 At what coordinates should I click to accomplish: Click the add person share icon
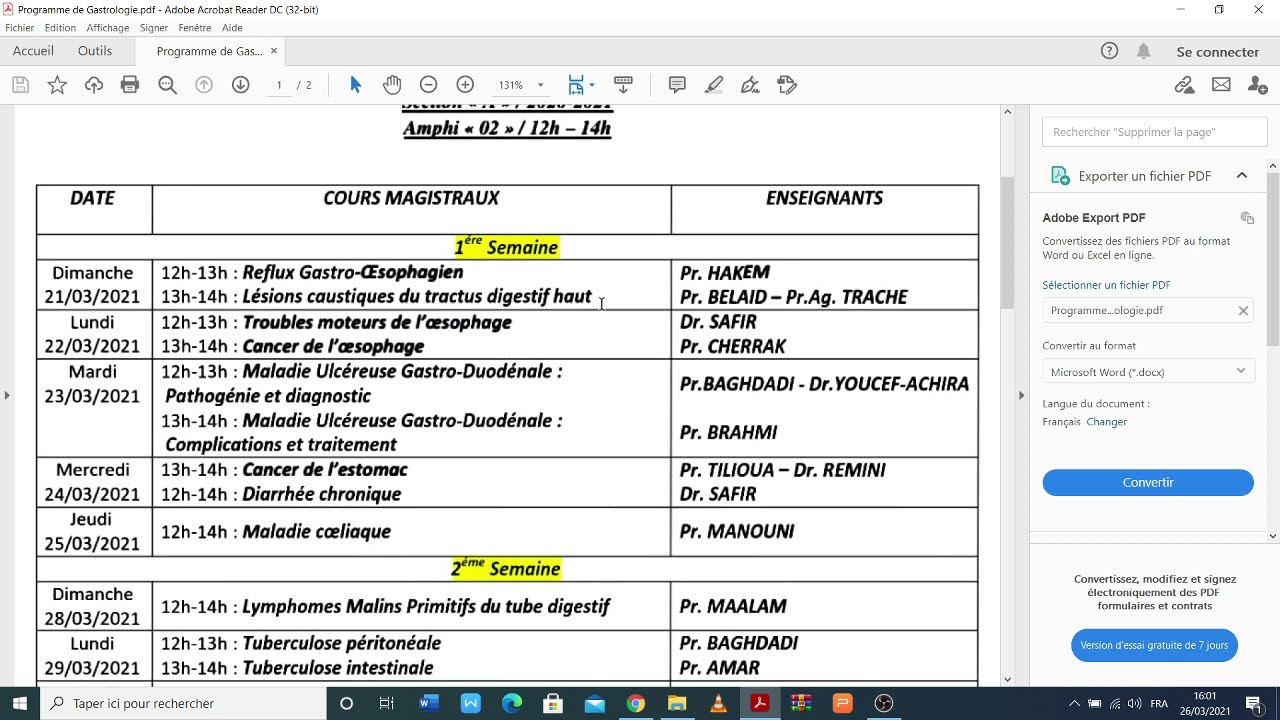pos(1258,85)
